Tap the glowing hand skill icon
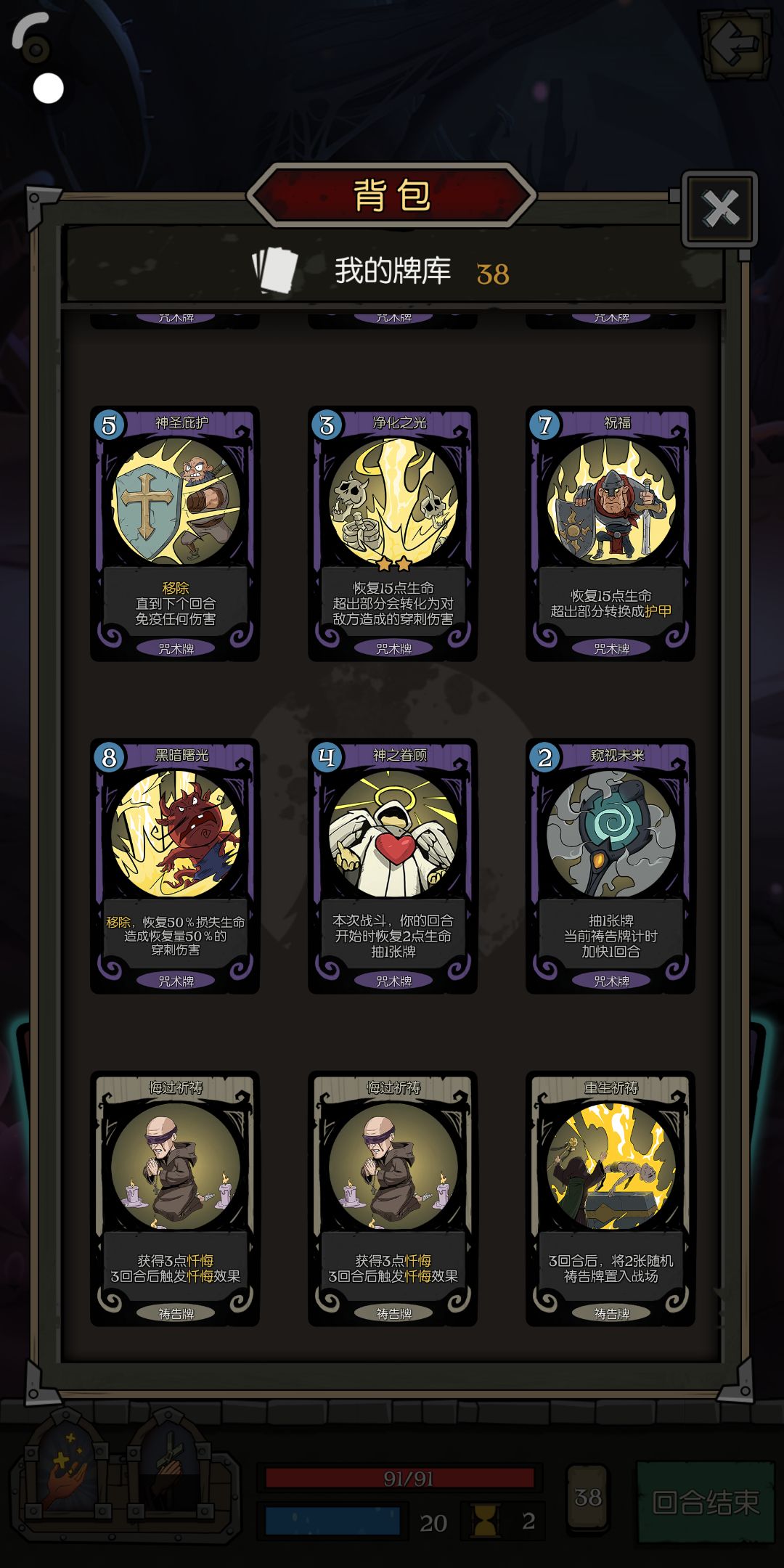The width and height of the screenshot is (784, 1568). point(67,1468)
